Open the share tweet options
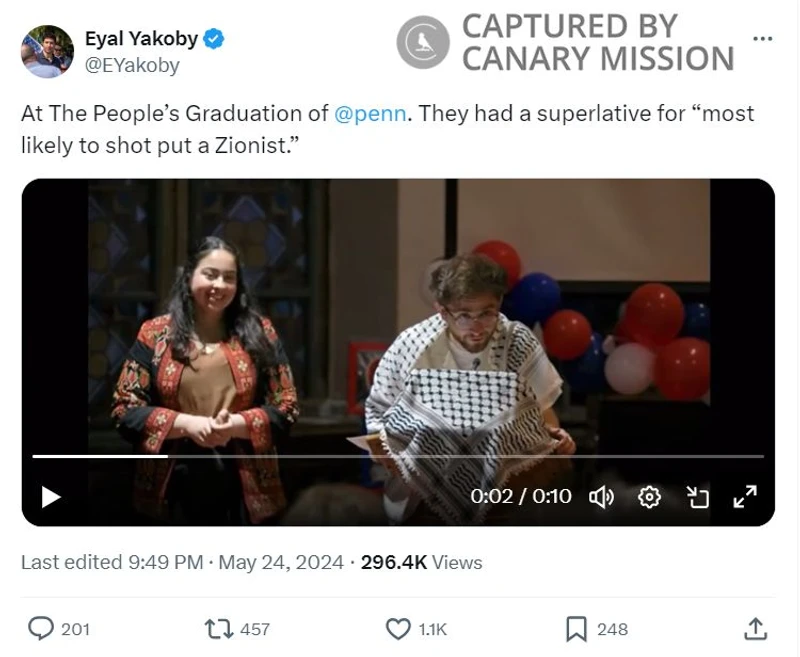This screenshot has width=800, height=657. click(x=756, y=628)
